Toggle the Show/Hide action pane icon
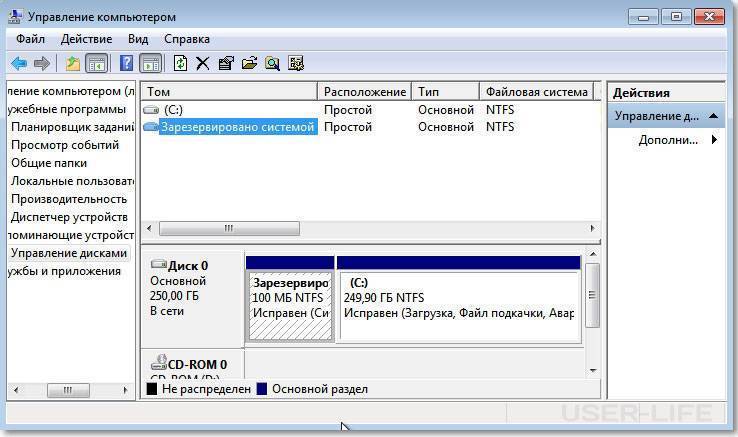This screenshot has height=437, width=738. pyautogui.click(x=151, y=63)
